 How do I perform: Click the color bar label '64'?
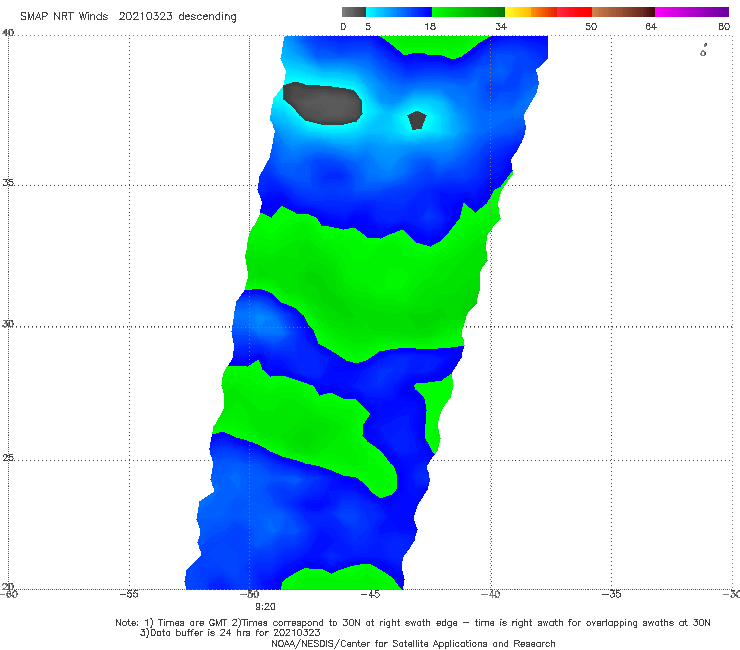[x=651, y=26]
